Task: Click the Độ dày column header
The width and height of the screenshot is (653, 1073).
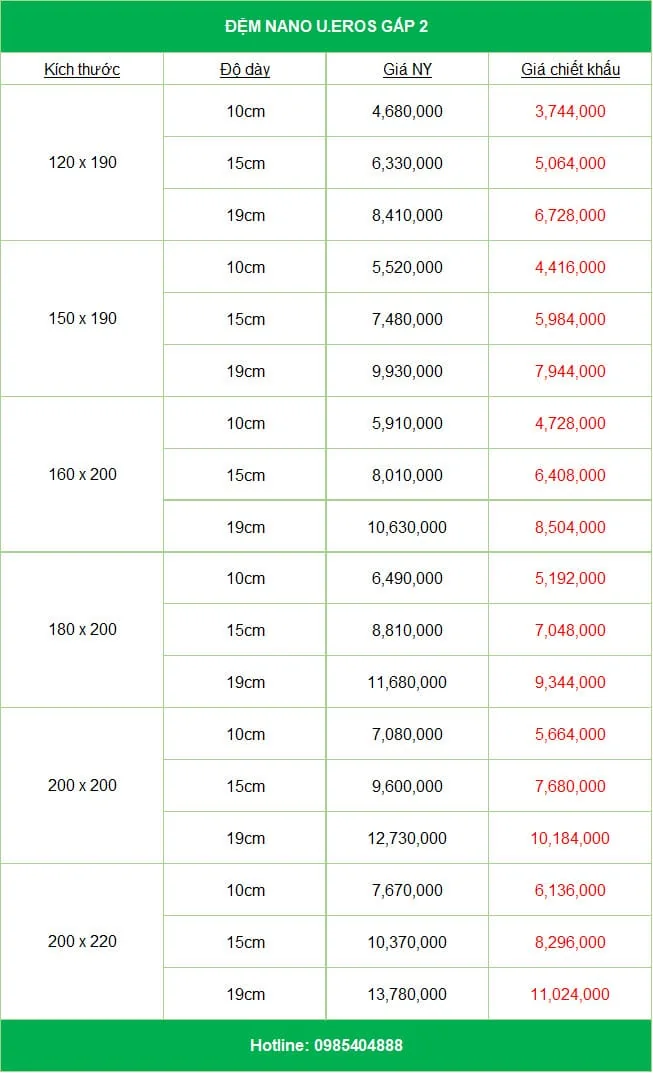Action: point(245,70)
